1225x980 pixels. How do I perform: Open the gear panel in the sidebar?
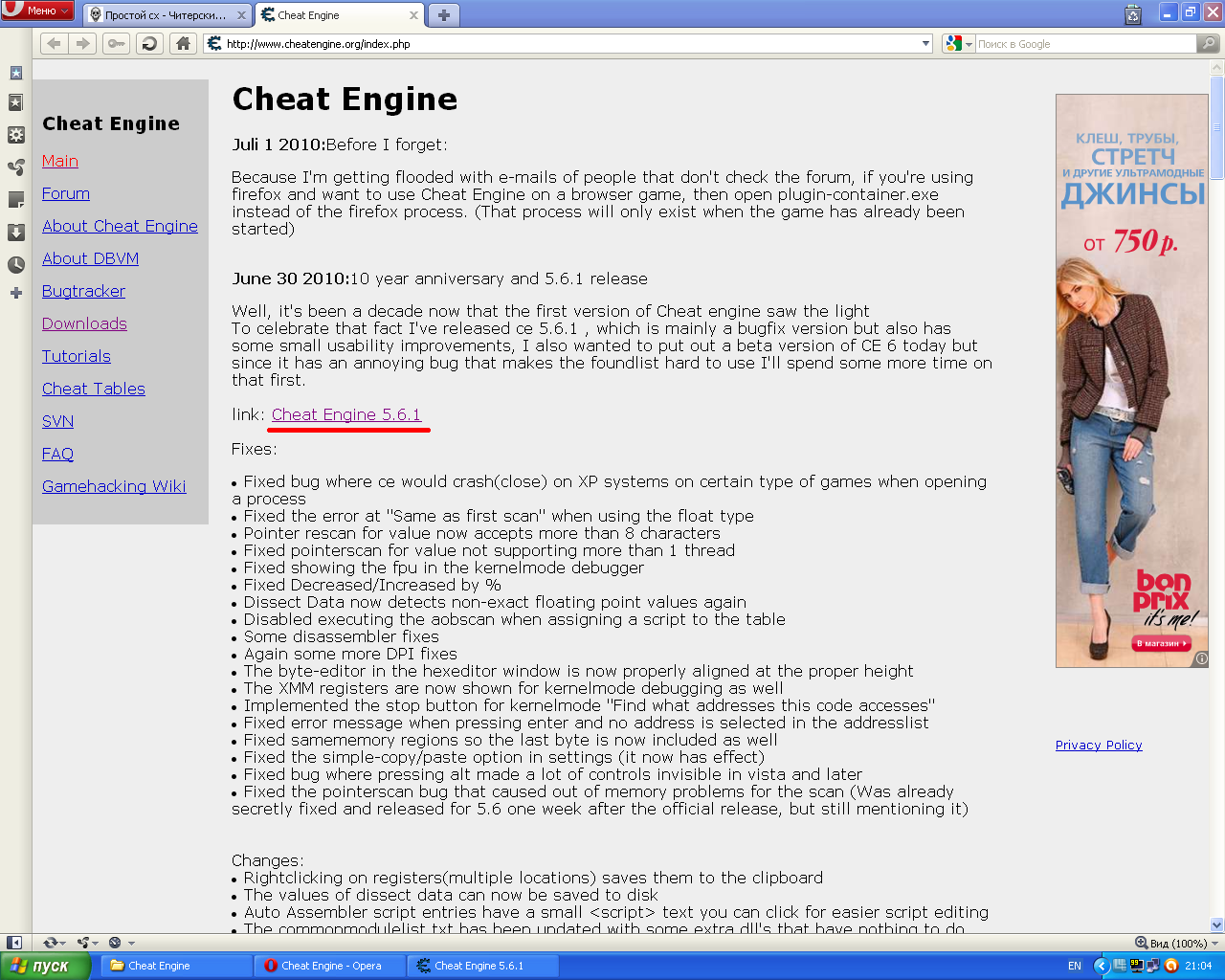[x=16, y=135]
